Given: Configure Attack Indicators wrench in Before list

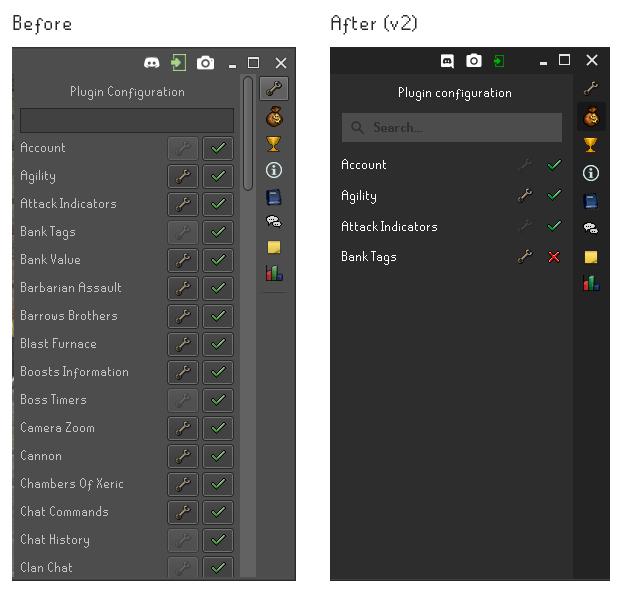Looking at the screenshot, I should tap(183, 204).
